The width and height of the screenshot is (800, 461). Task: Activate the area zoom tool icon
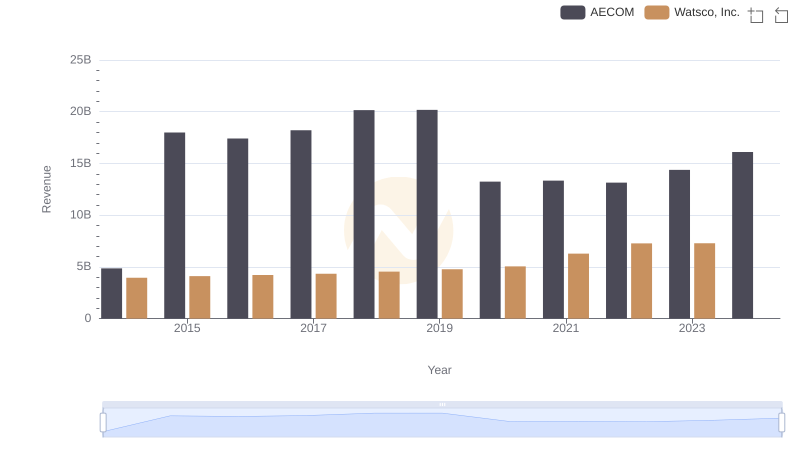[756, 15]
